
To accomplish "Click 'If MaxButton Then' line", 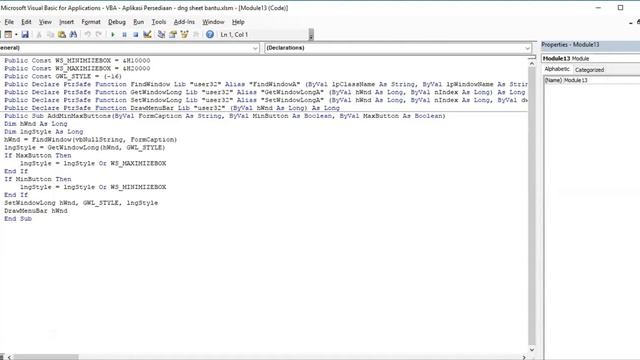I will 38,156.
